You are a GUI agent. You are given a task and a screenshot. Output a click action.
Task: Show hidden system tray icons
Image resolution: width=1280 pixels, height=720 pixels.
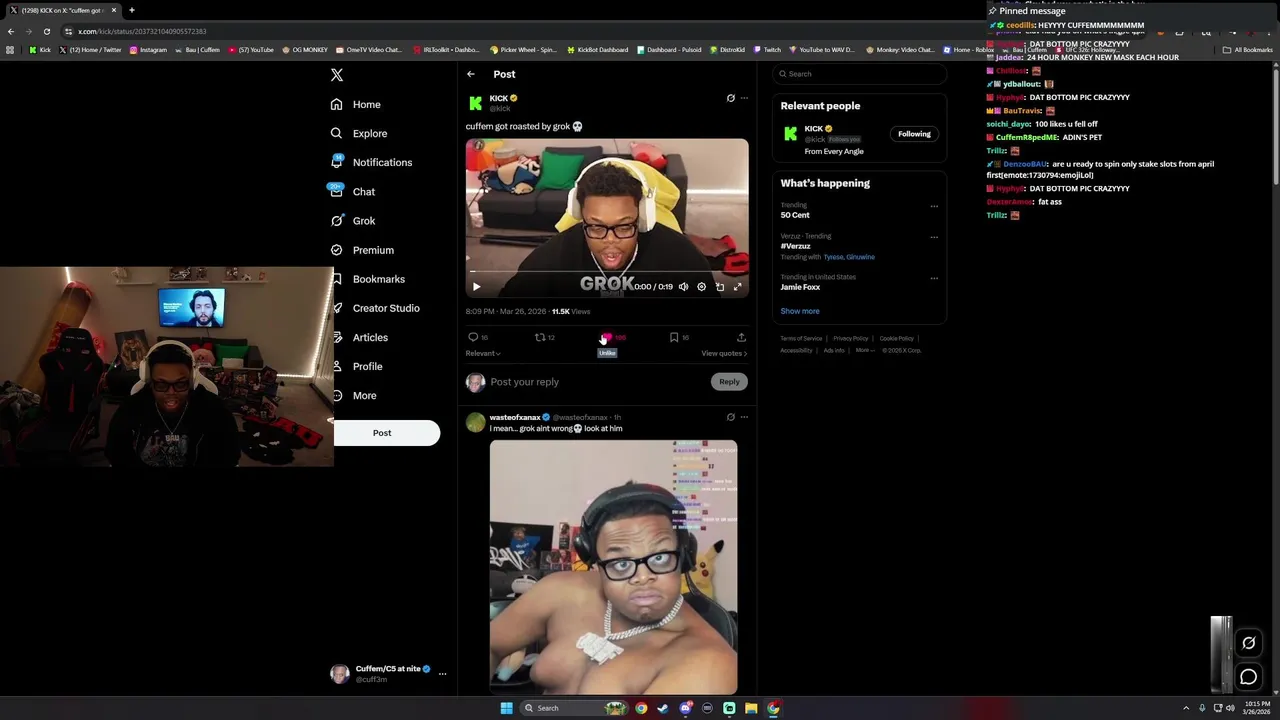point(1186,708)
